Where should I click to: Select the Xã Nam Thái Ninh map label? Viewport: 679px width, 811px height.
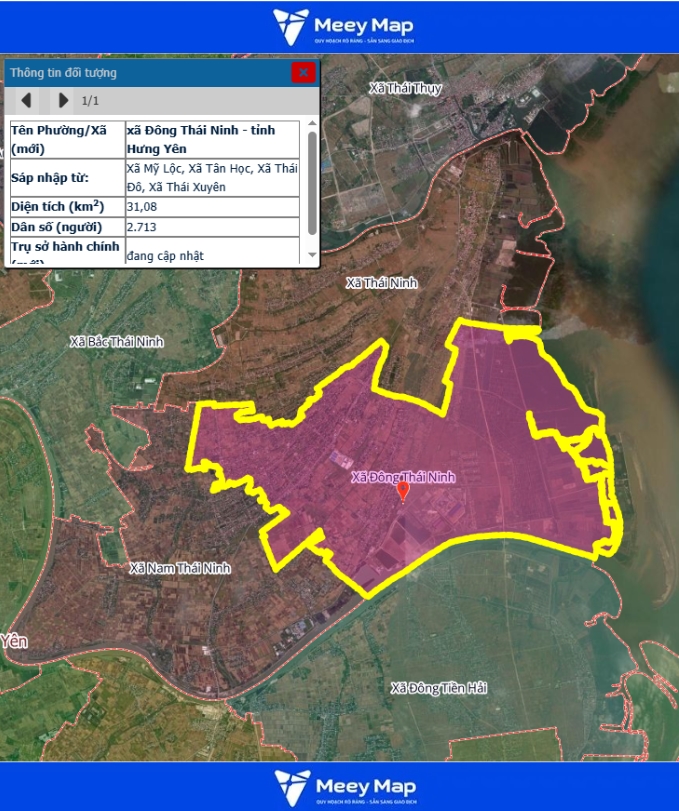[x=180, y=568]
